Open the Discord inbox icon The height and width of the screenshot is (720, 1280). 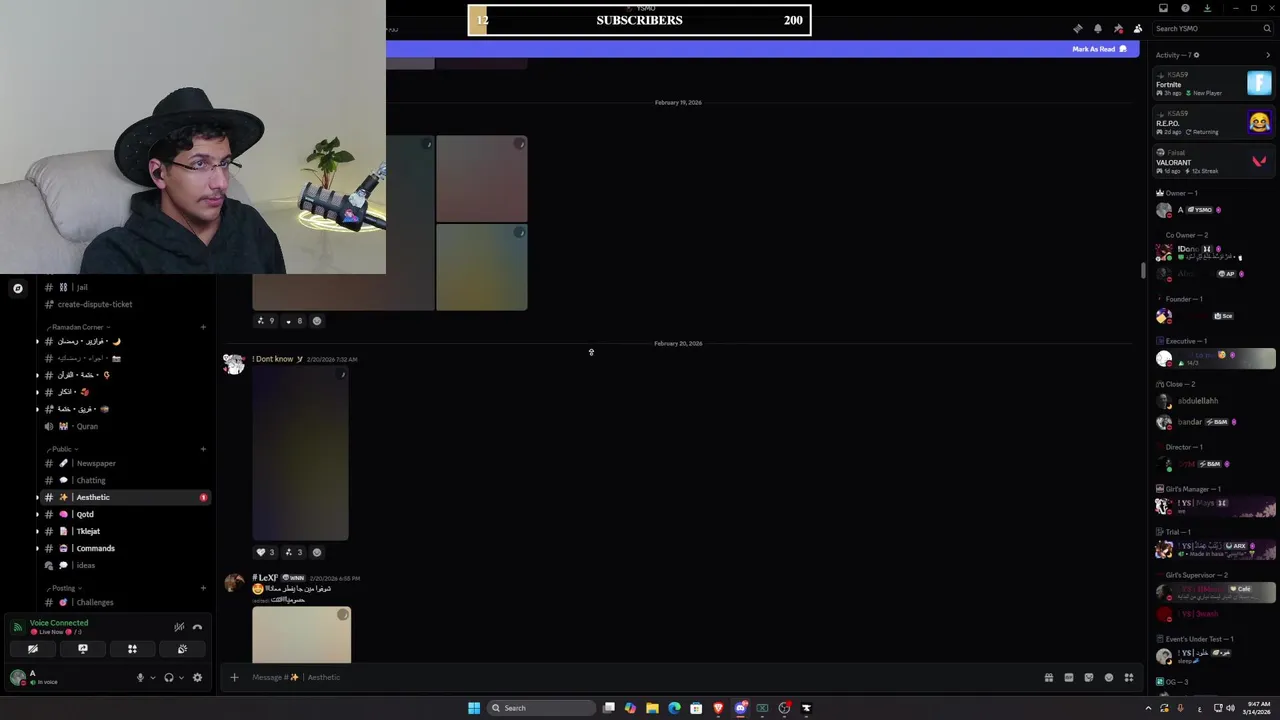(1163, 8)
